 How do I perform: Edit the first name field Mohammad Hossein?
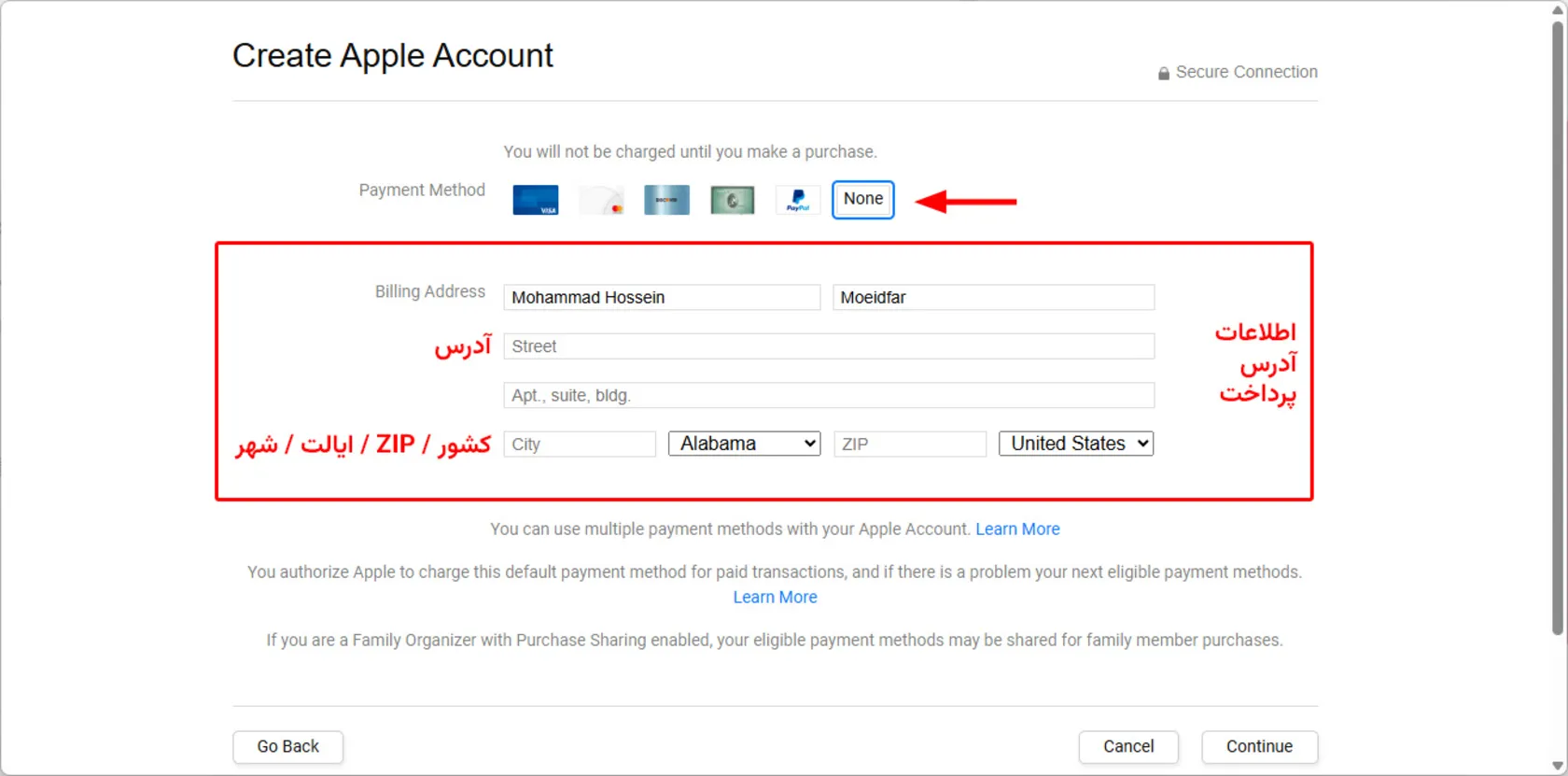[x=661, y=298]
